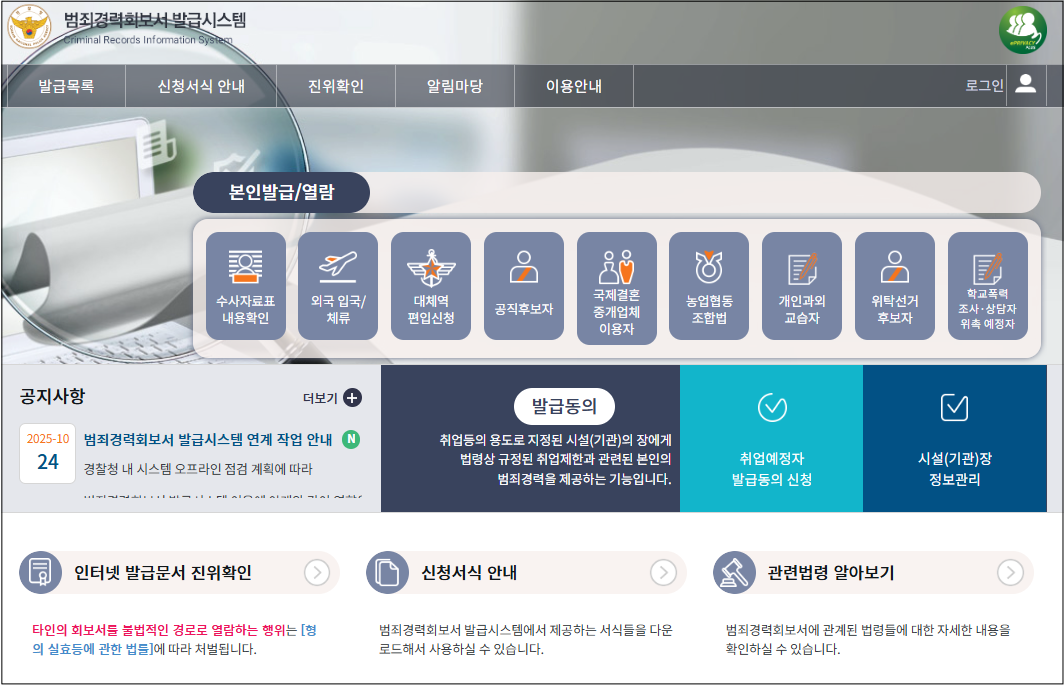Viewport: 1064px width, 685px height.
Task: Select the 수사자료표 내용확인 icon
Action: click(x=245, y=285)
